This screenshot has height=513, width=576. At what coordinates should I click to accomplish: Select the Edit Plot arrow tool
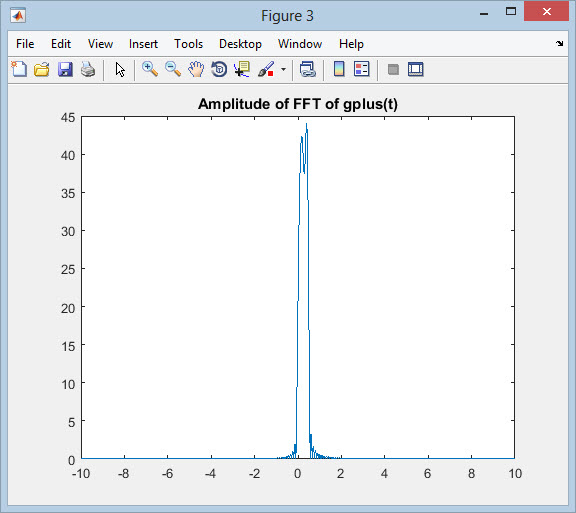coord(120,69)
